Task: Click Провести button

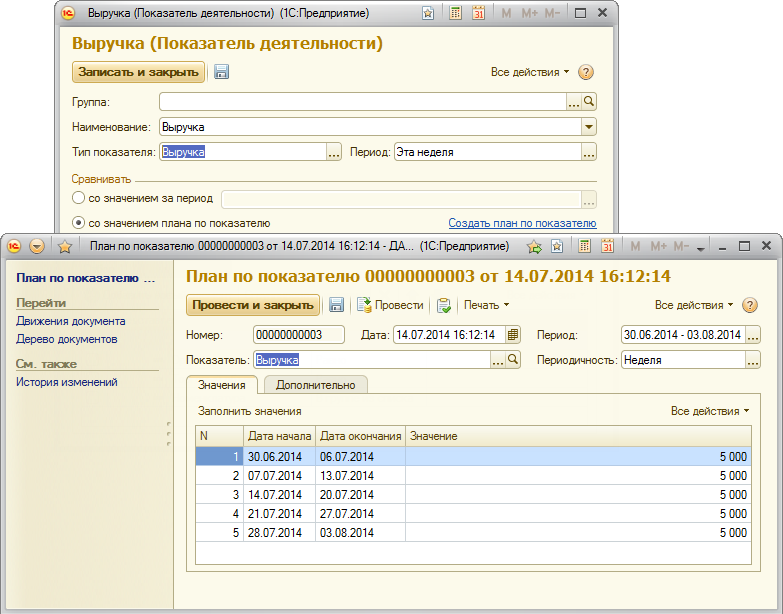Action: click(x=390, y=305)
